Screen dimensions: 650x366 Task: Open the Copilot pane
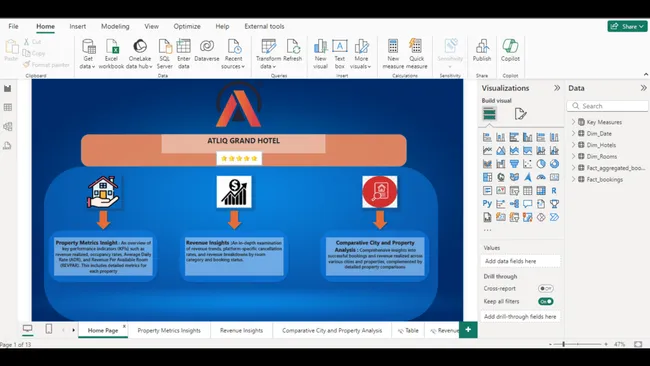(x=510, y=51)
